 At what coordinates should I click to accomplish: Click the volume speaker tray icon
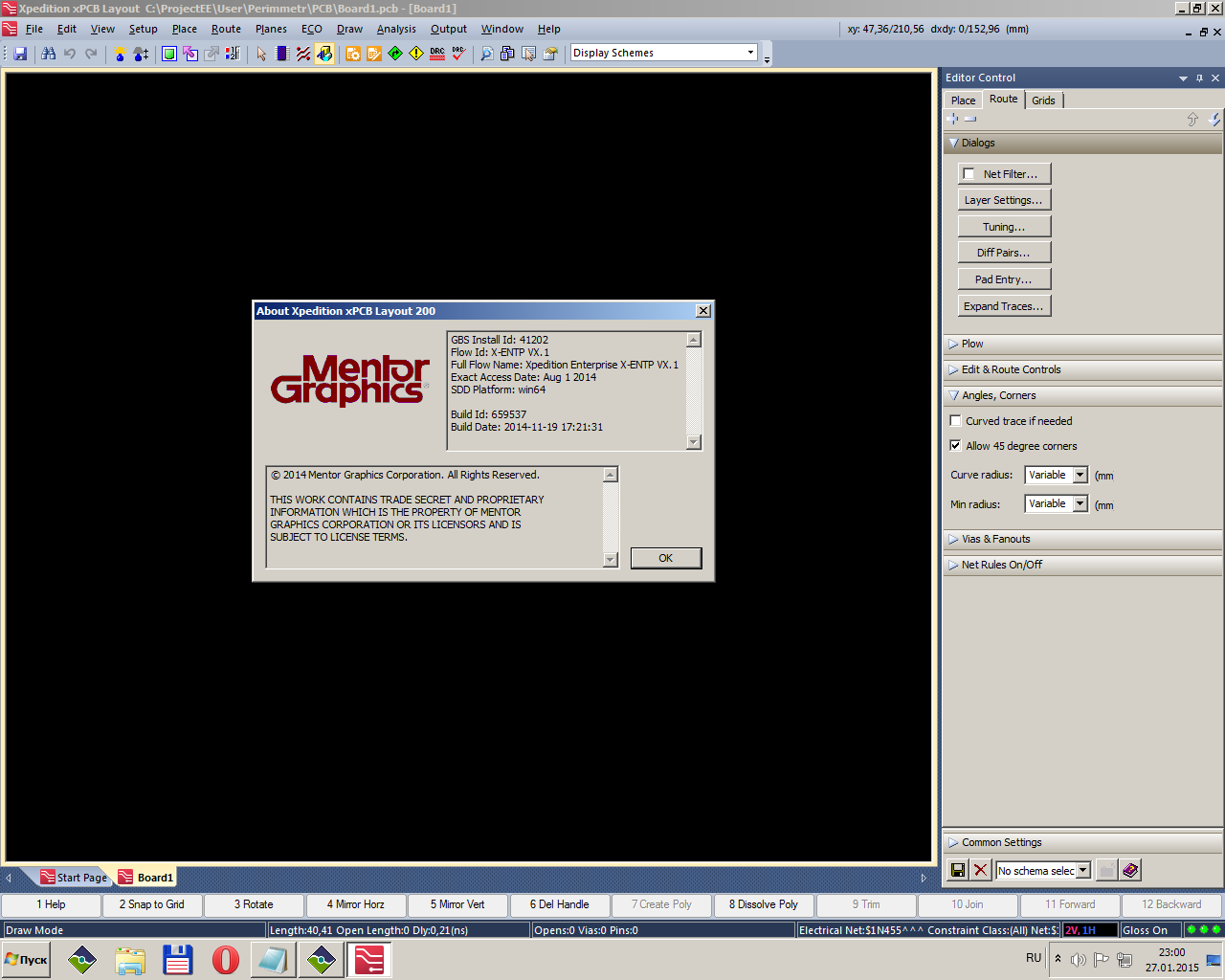pyautogui.click(x=1079, y=959)
